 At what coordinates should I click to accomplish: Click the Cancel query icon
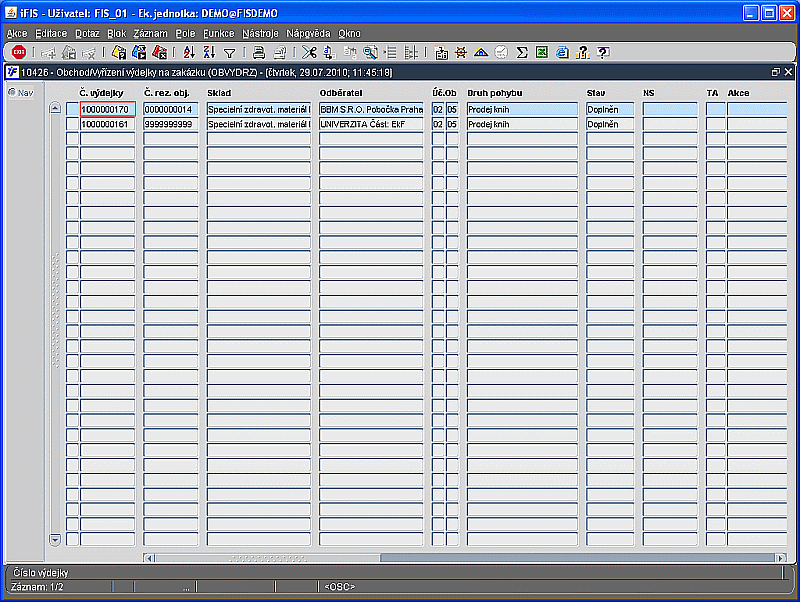160,52
